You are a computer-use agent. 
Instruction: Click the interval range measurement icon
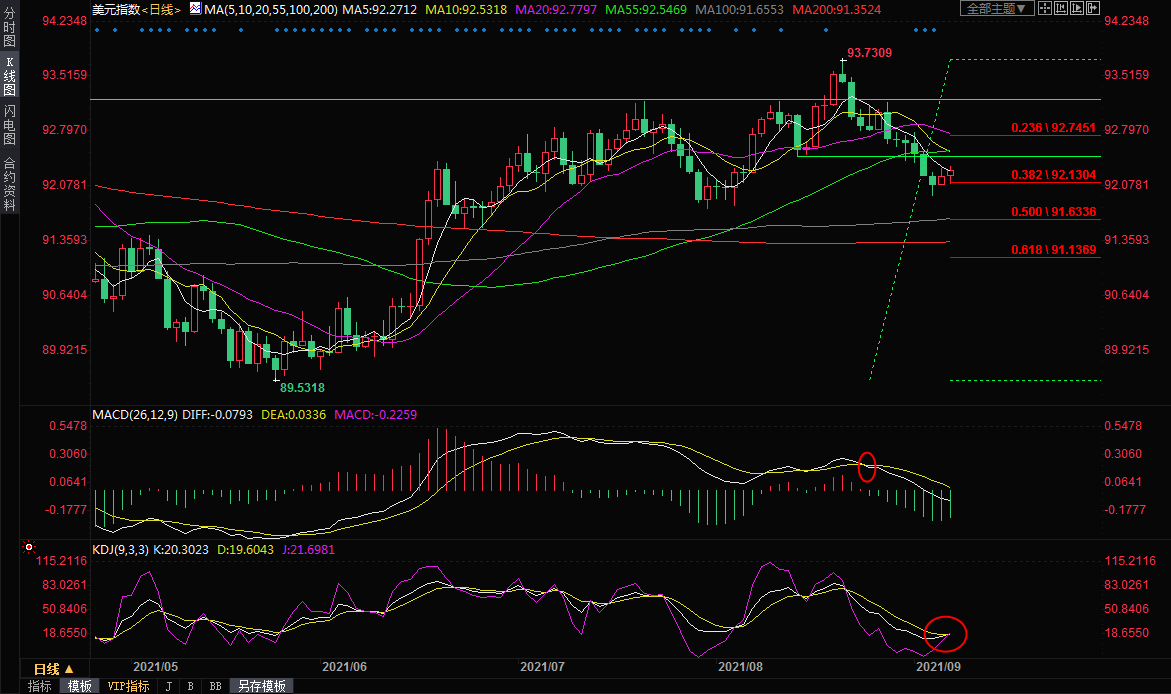1061,8
